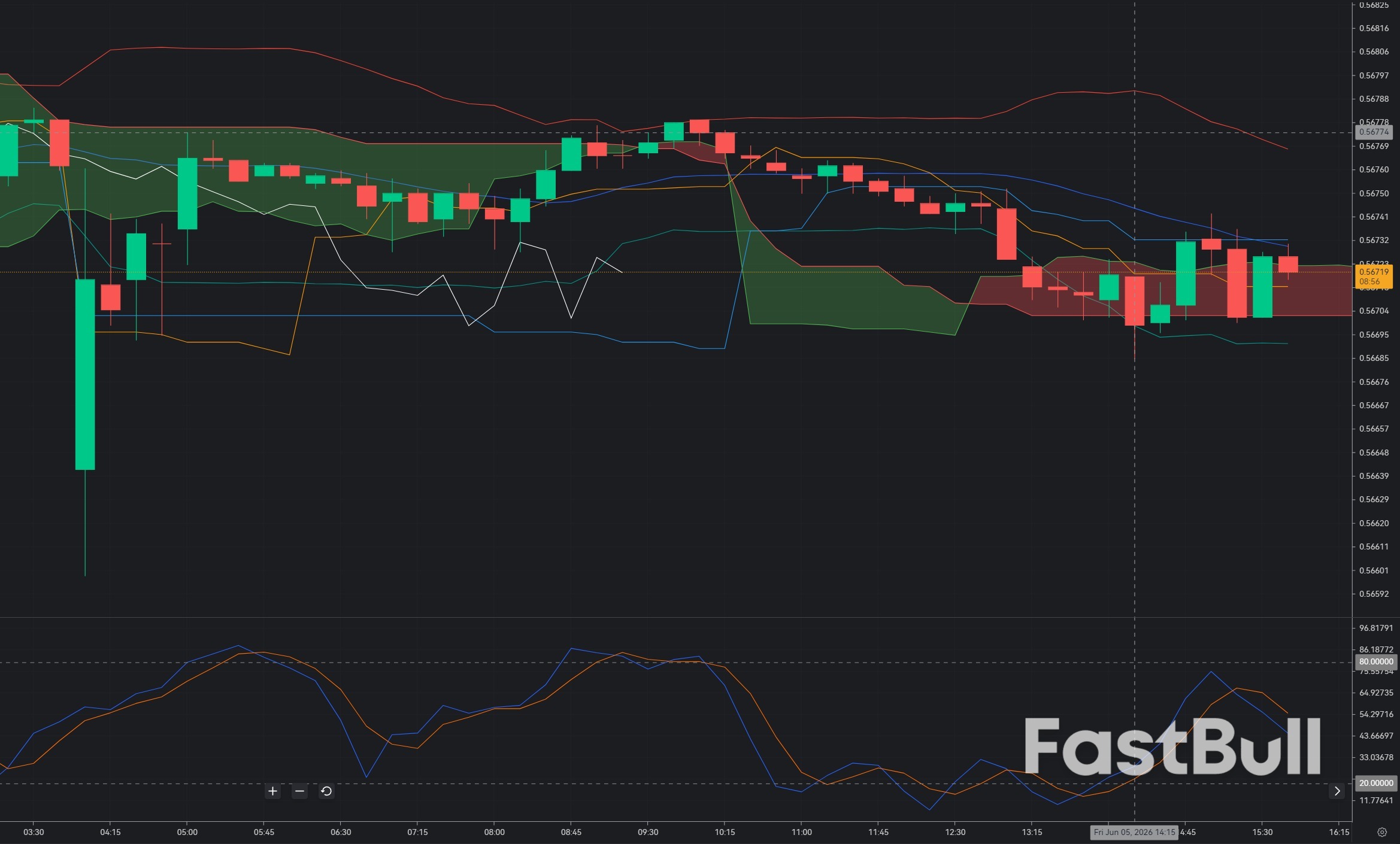Screen dimensions: 1400x844
Task: Open chart settings gear in bottom corner
Action: click(1382, 832)
